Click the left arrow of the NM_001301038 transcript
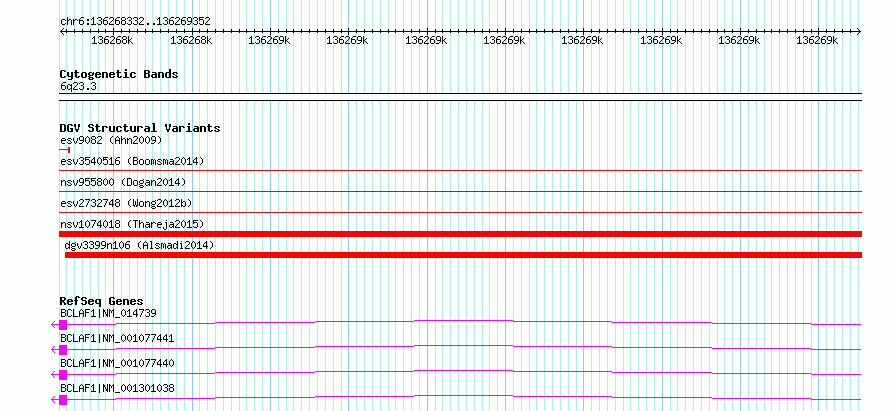The width and height of the screenshot is (890, 411). coord(54,400)
